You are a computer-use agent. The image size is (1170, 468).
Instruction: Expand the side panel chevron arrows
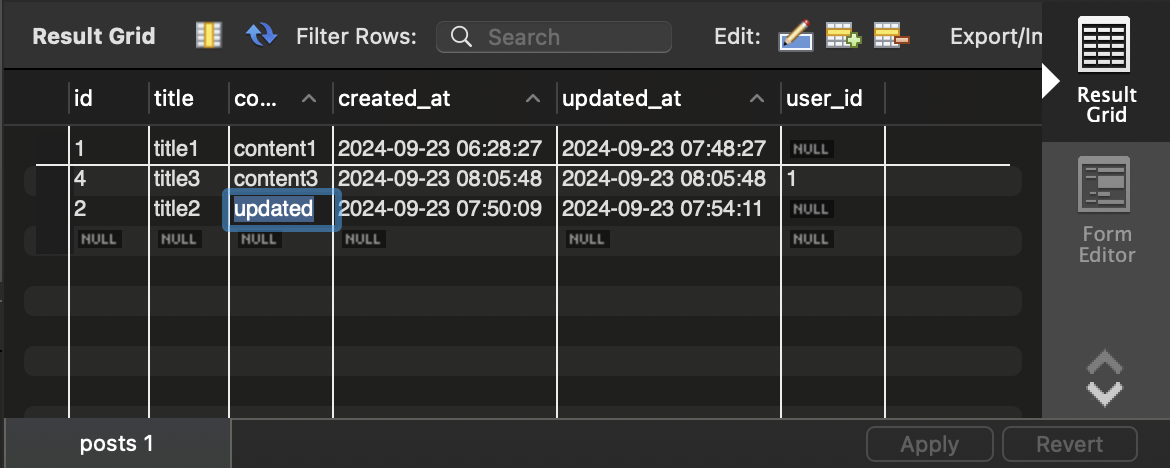coord(1104,378)
